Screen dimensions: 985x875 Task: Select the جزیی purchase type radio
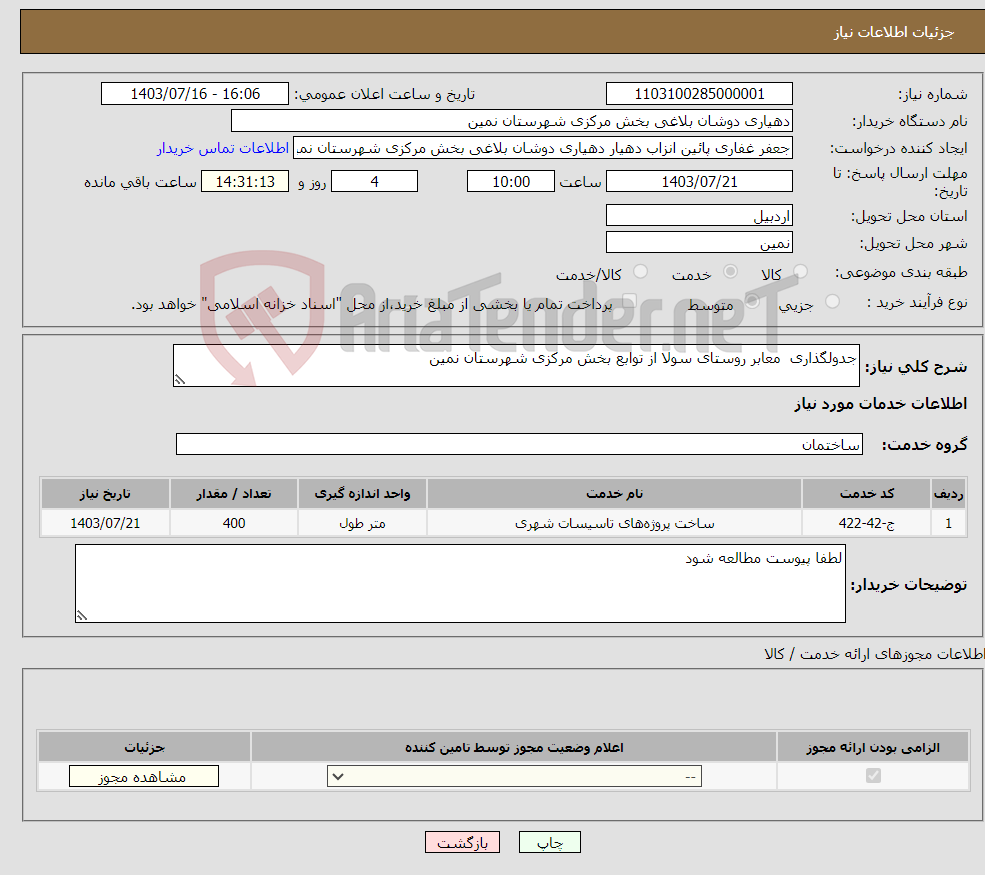(832, 302)
